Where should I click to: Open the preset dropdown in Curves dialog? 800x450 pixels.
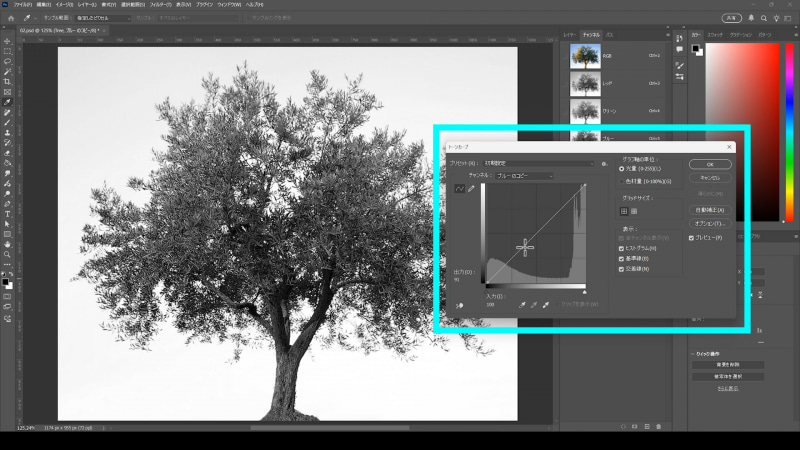tap(539, 164)
